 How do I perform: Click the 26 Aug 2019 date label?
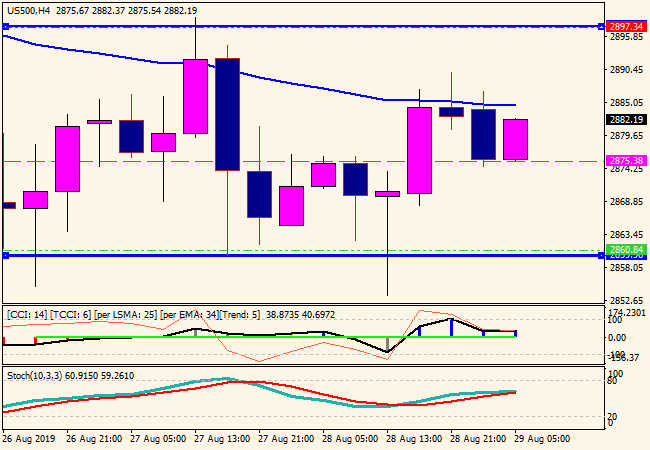click(30, 438)
